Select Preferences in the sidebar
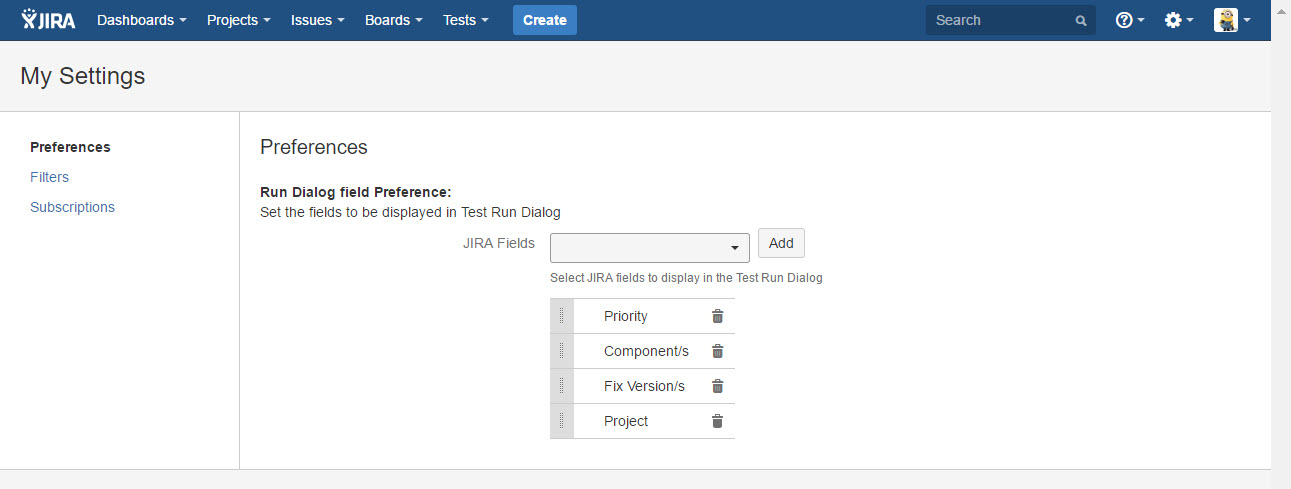This screenshot has height=489, width=1291. coord(70,147)
